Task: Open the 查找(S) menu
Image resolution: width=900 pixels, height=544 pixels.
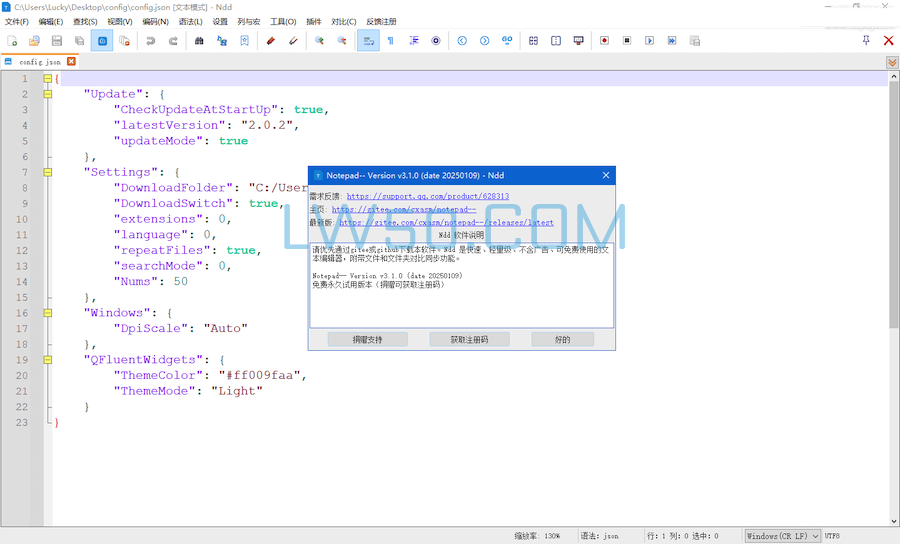Action: coord(85,22)
